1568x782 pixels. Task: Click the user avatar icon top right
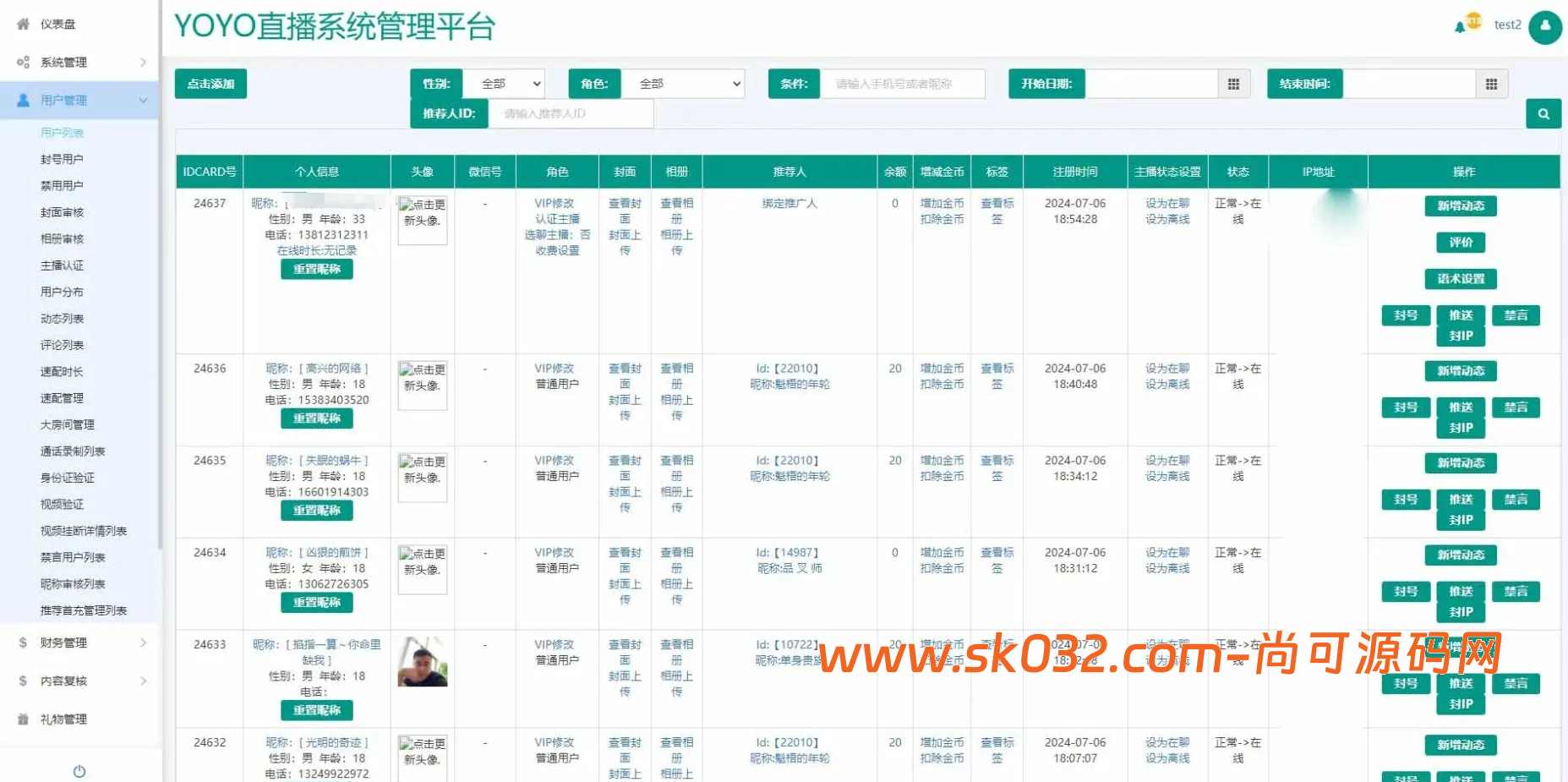point(1546,26)
